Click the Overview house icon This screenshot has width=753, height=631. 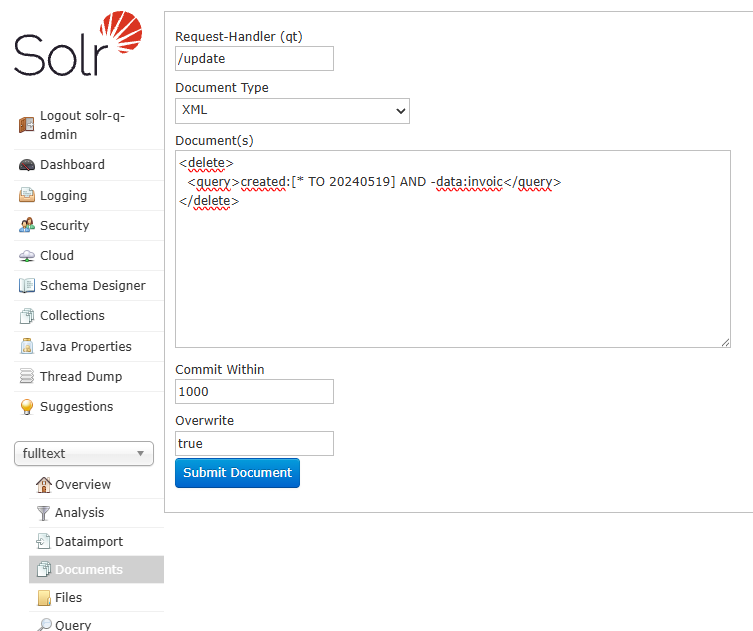pyautogui.click(x=43, y=485)
